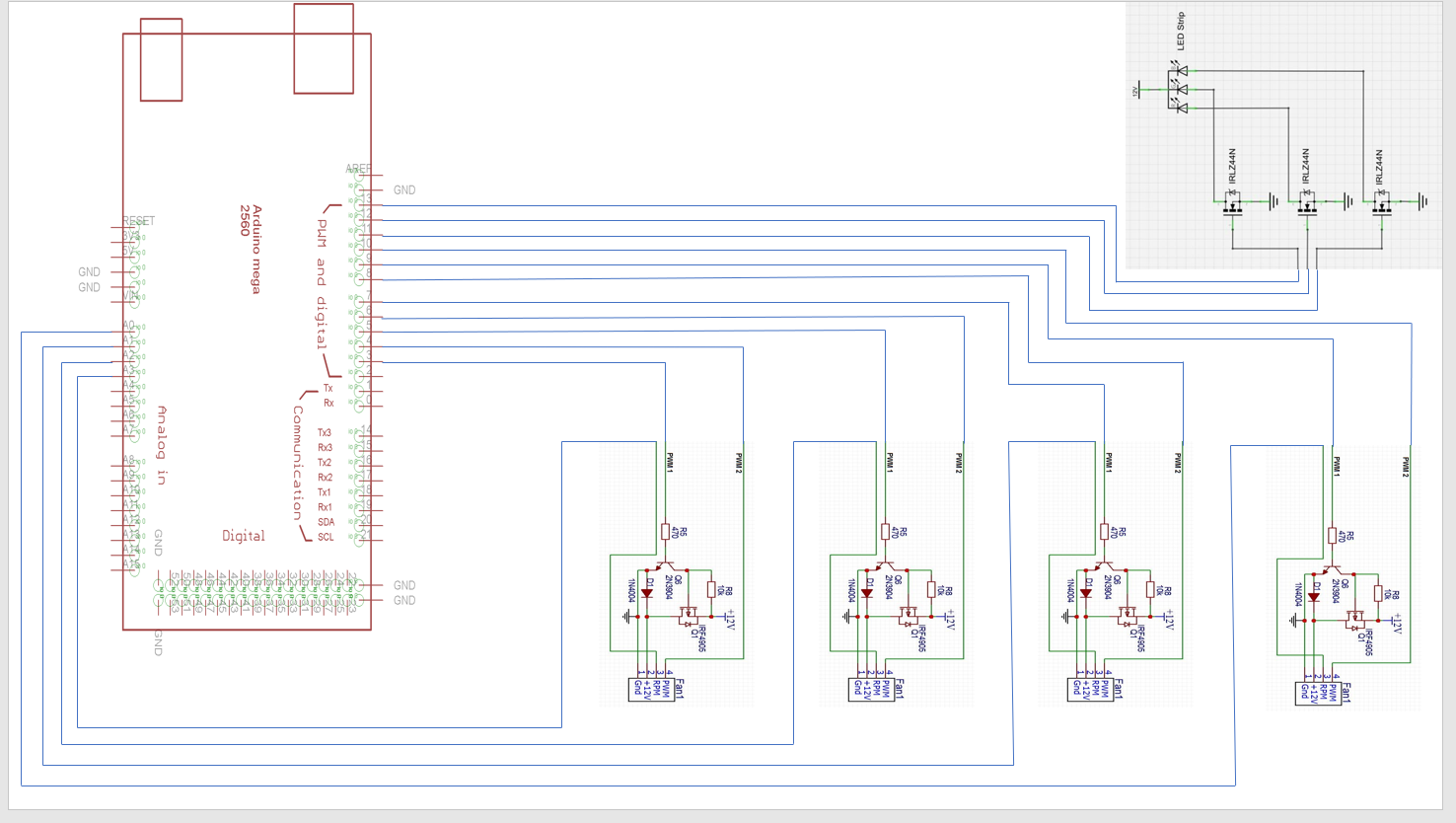Click the AREF pin on the Arduino

tap(358, 169)
